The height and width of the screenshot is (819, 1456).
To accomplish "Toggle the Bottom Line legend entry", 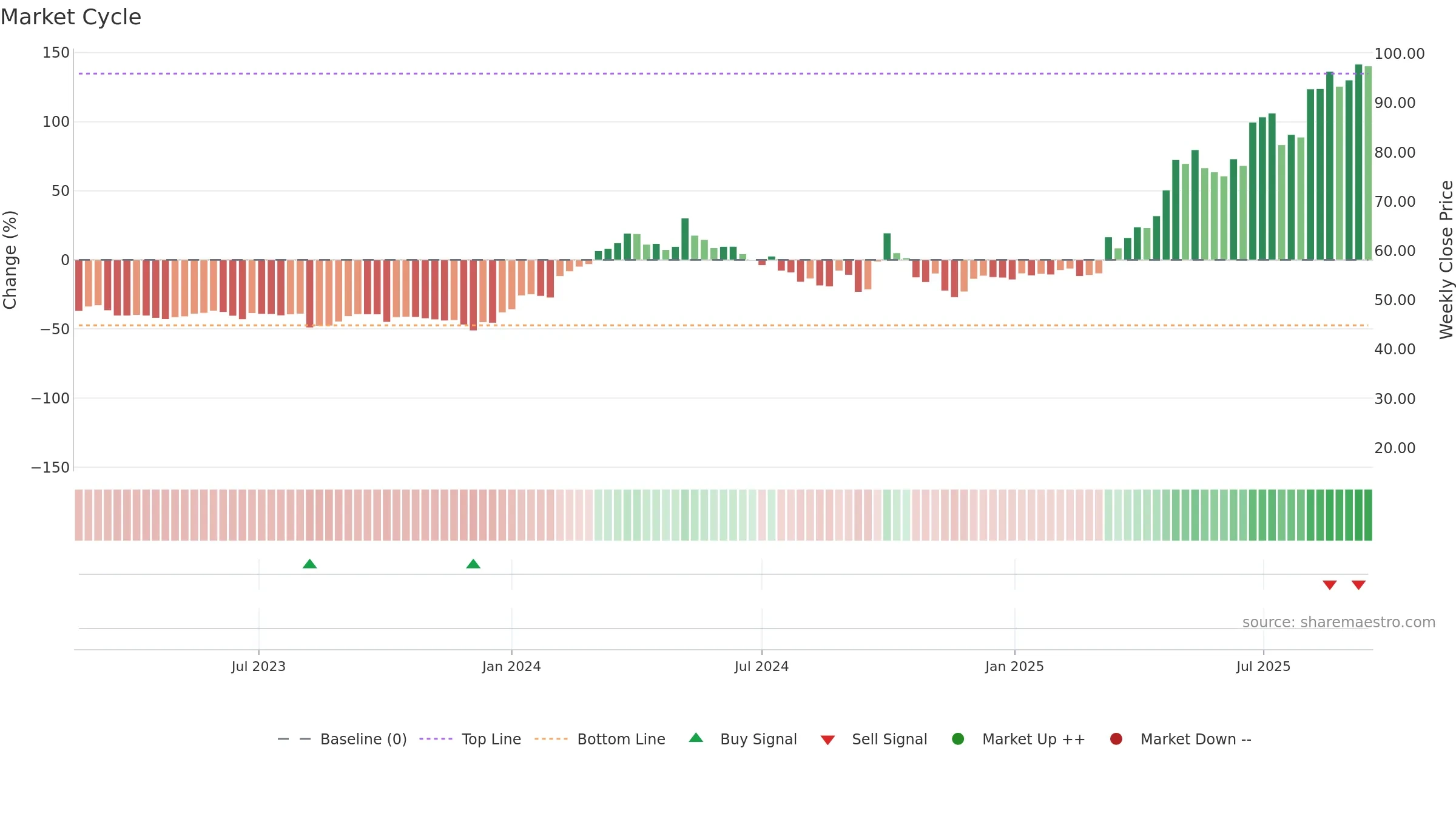I will point(600,739).
